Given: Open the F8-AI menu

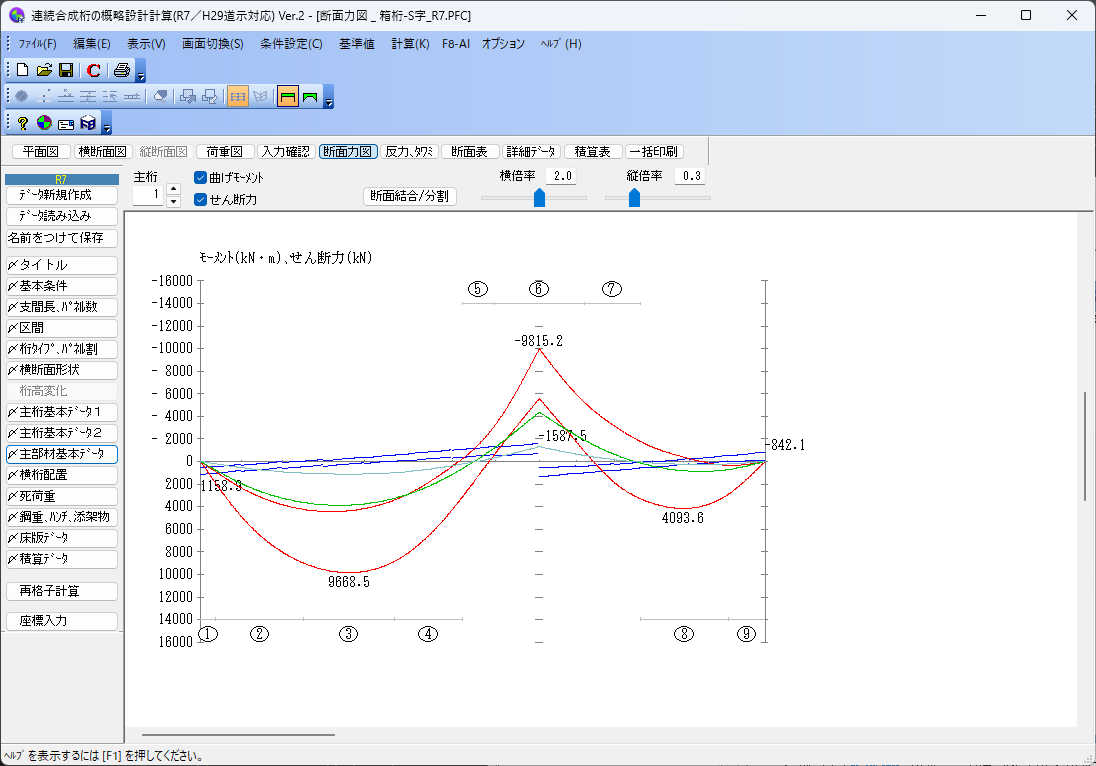Looking at the screenshot, I should point(456,43).
